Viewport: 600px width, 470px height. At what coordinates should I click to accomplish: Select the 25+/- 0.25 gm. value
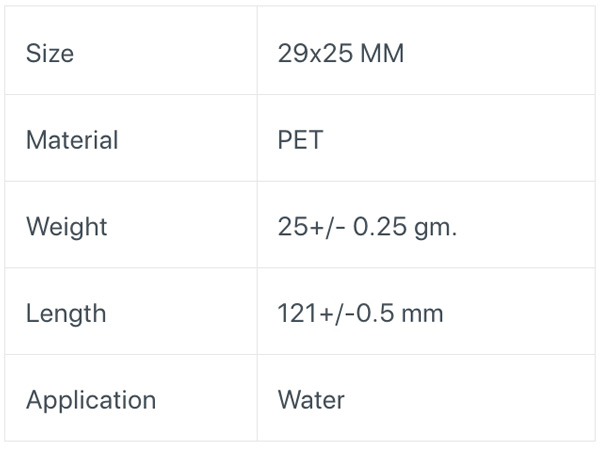point(367,227)
